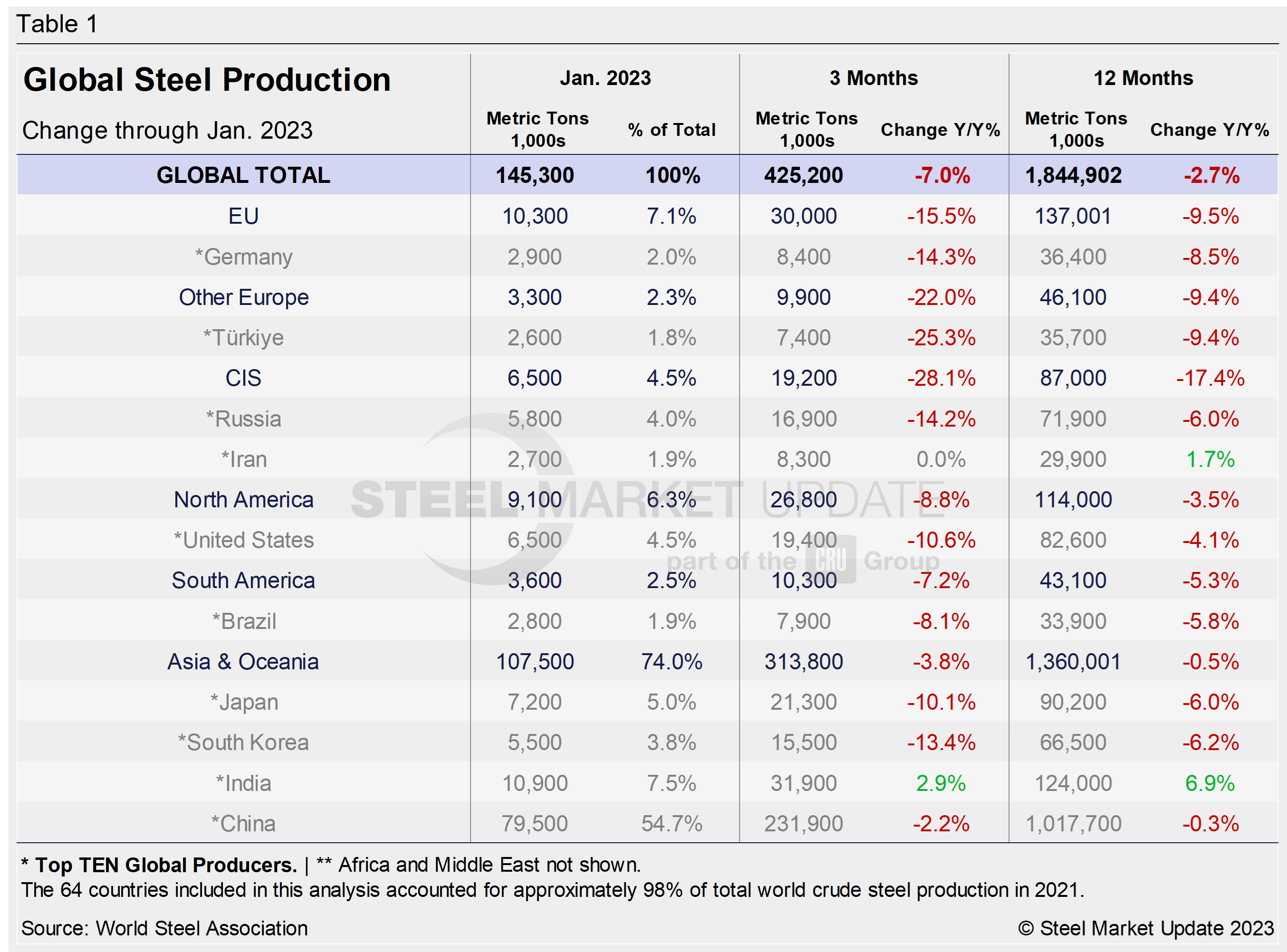
Task: Select the *United States row label
Action: pyautogui.click(x=243, y=540)
